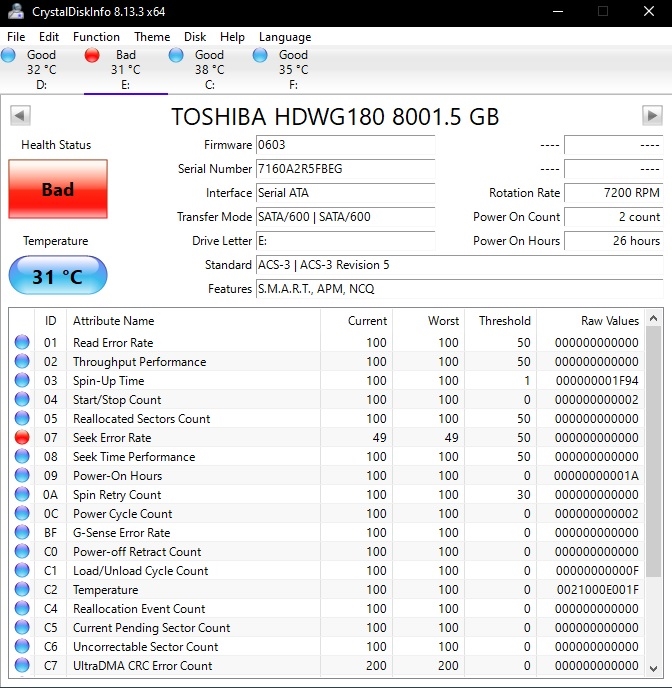Viewport: 672px width, 688px height.
Task: Open the Disk menu
Action: pos(195,37)
